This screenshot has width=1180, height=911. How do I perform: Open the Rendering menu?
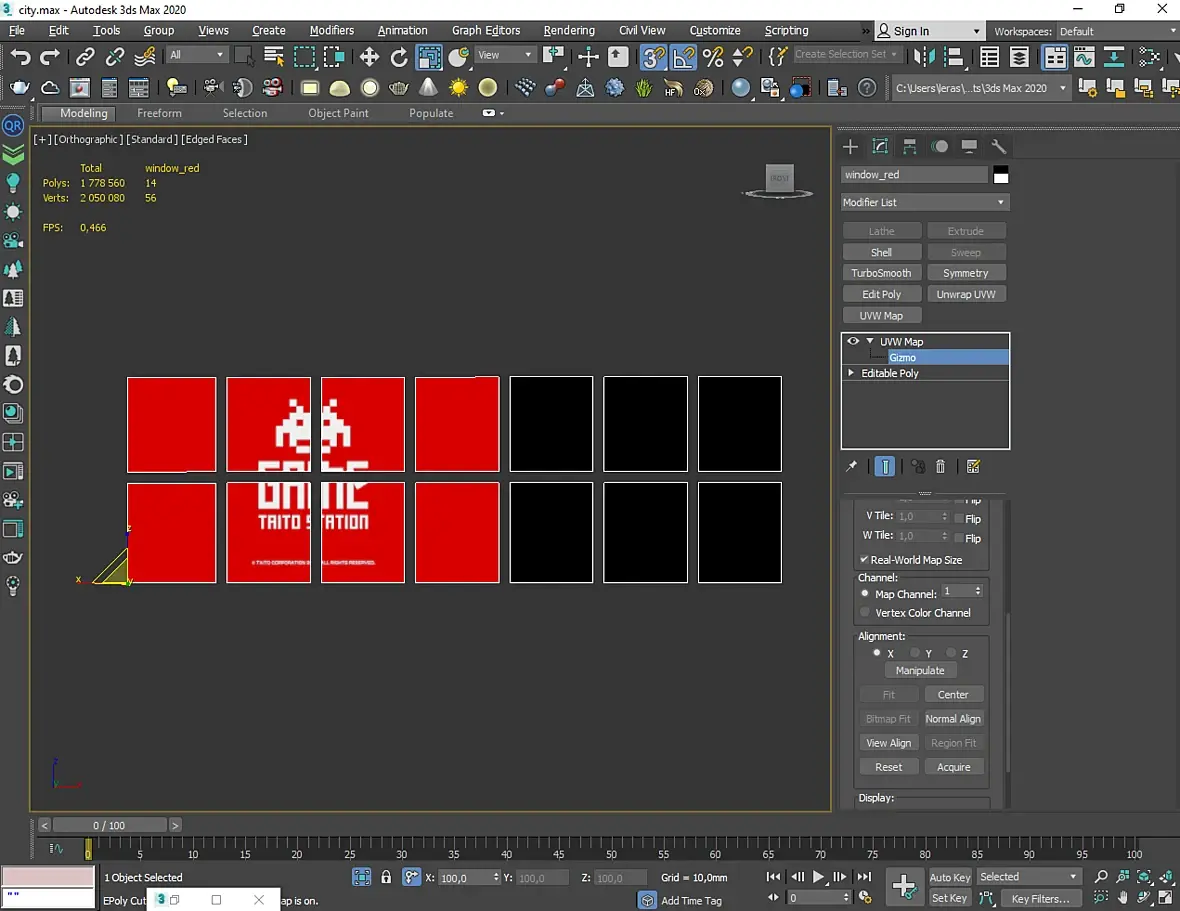coord(569,31)
